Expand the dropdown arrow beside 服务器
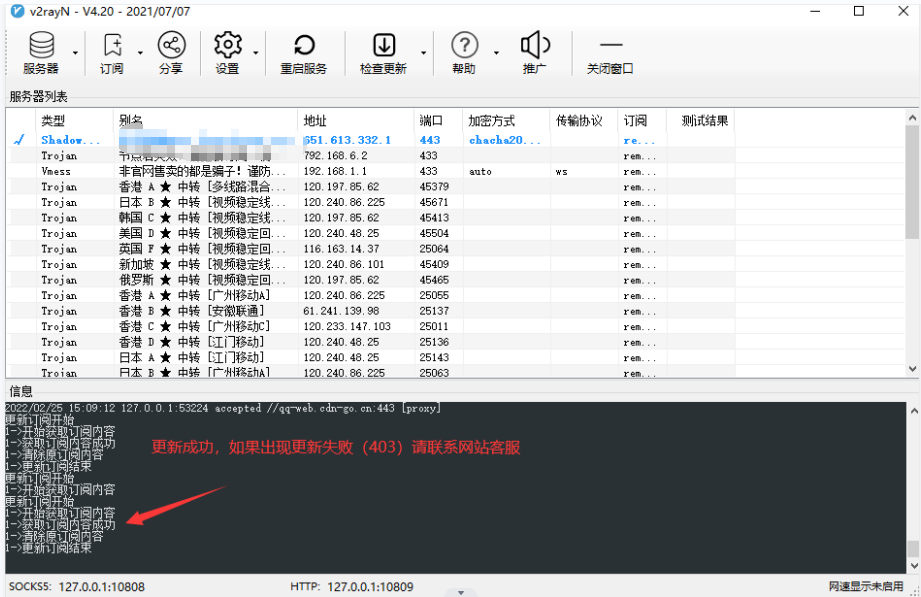Image resolution: width=921 pixels, height=597 pixels. point(76,52)
